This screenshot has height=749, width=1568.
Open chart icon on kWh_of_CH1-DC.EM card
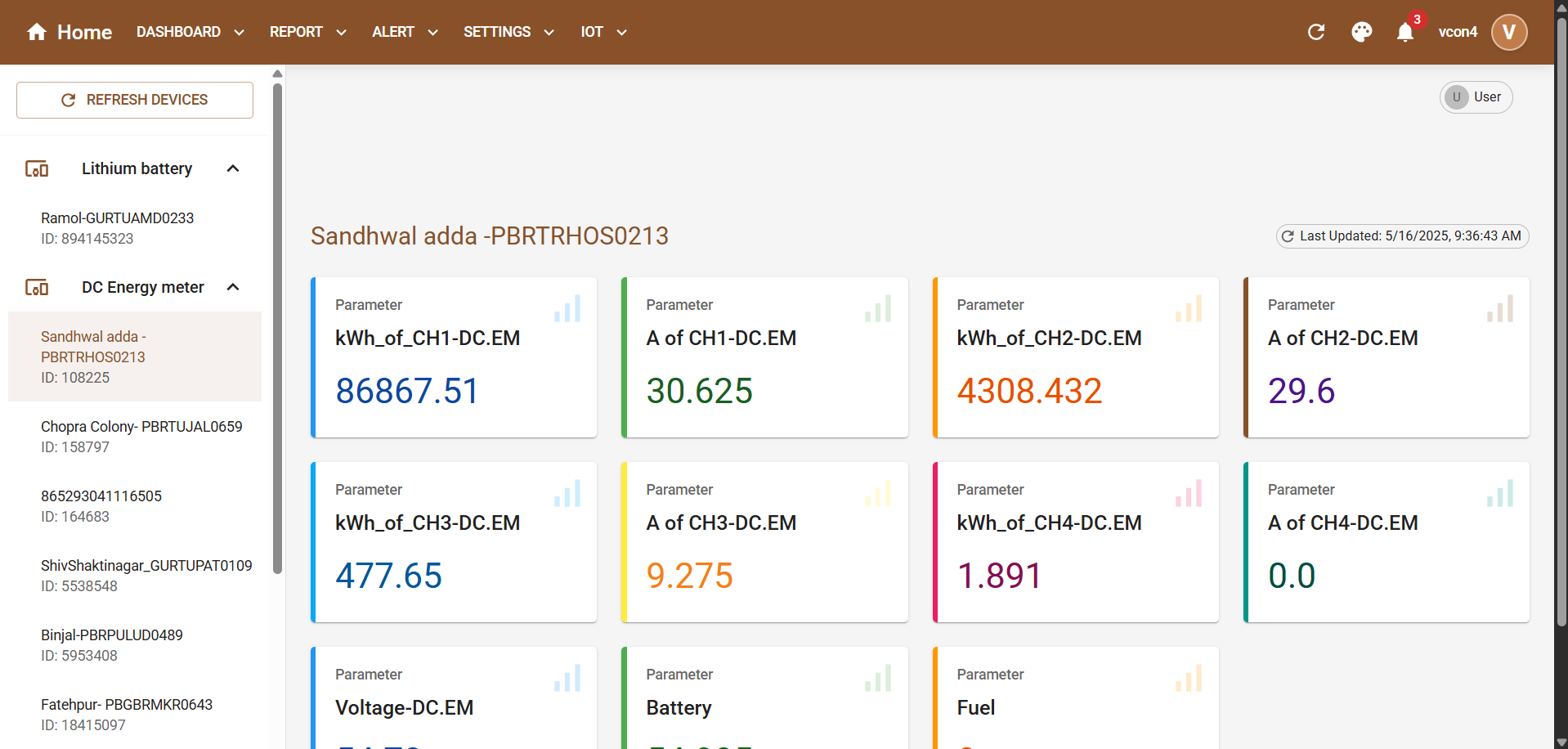click(x=567, y=308)
